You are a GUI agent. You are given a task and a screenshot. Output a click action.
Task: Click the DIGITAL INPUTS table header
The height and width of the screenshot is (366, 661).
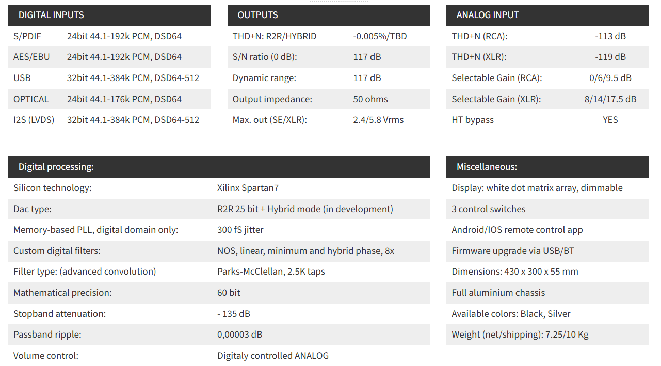point(109,15)
